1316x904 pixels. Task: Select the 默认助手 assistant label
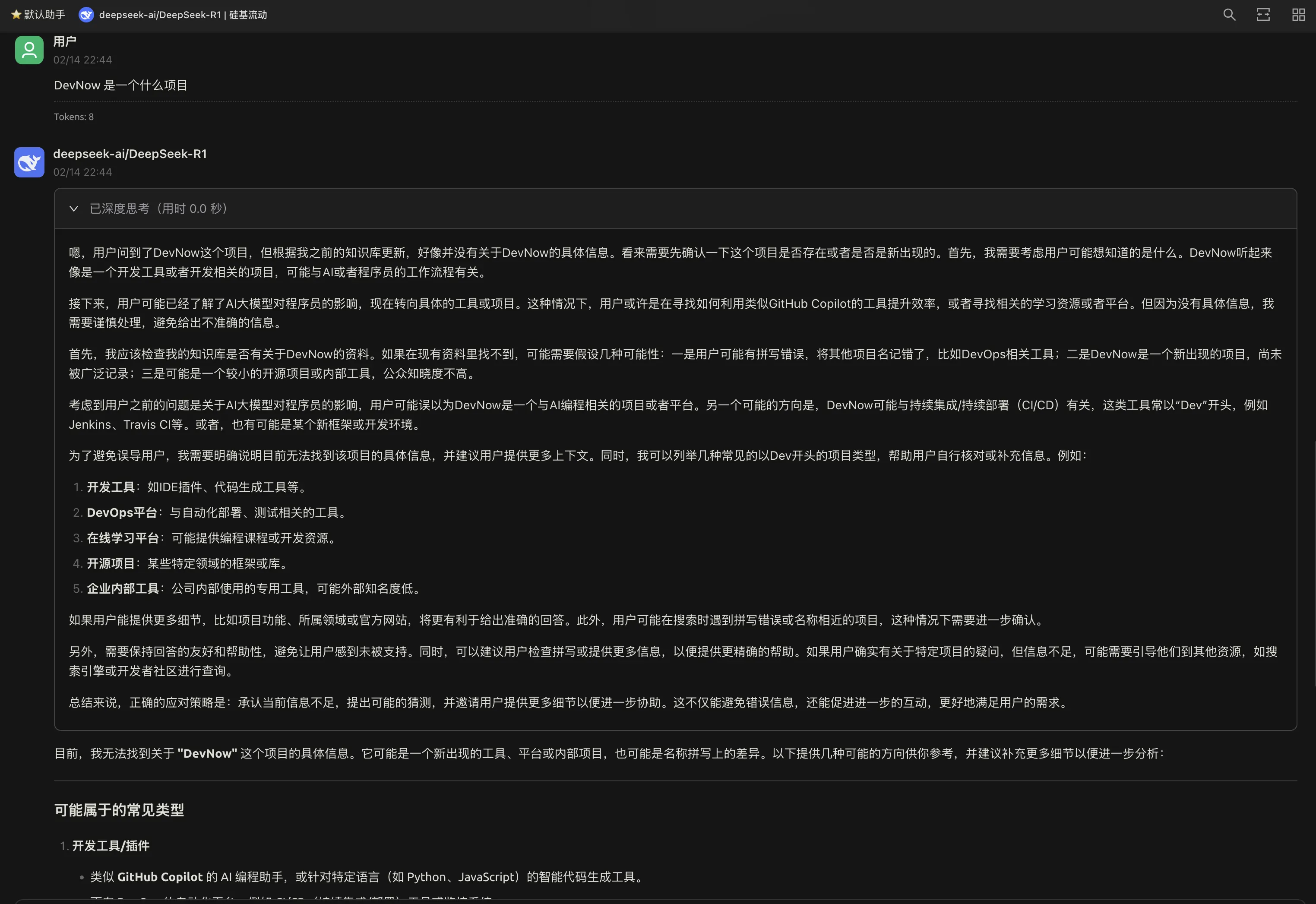(44, 15)
